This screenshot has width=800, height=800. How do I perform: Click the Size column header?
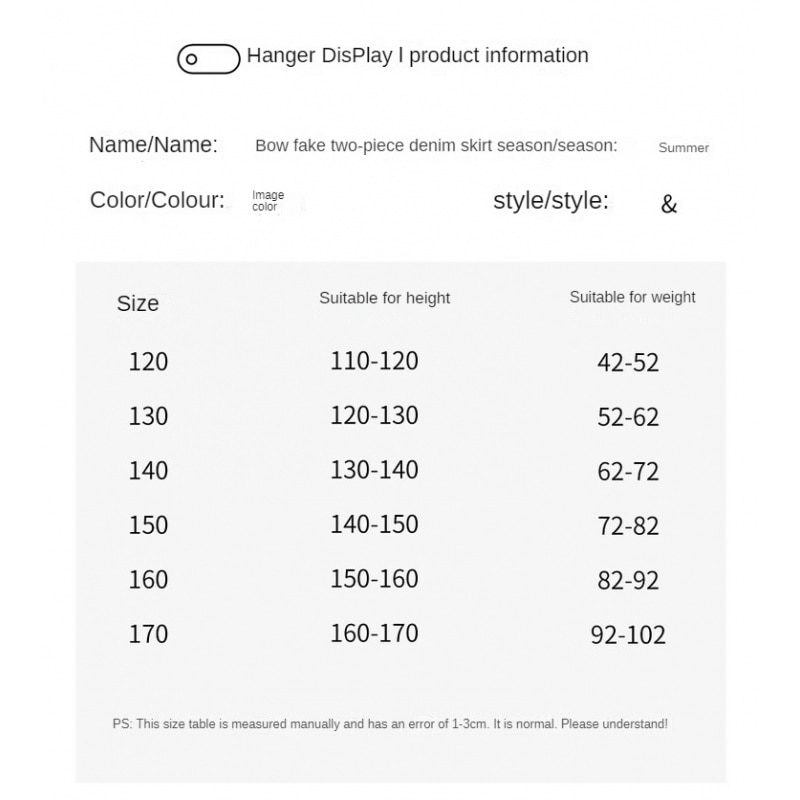(138, 304)
